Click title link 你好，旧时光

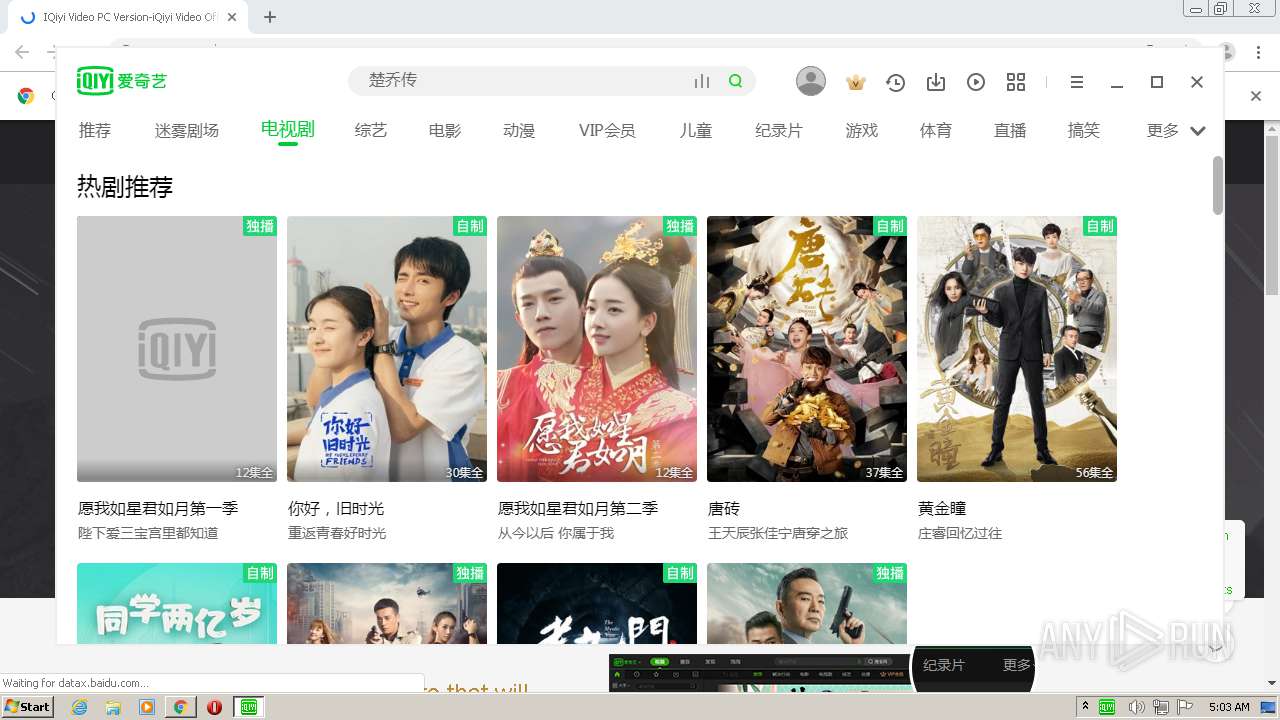click(336, 508)
